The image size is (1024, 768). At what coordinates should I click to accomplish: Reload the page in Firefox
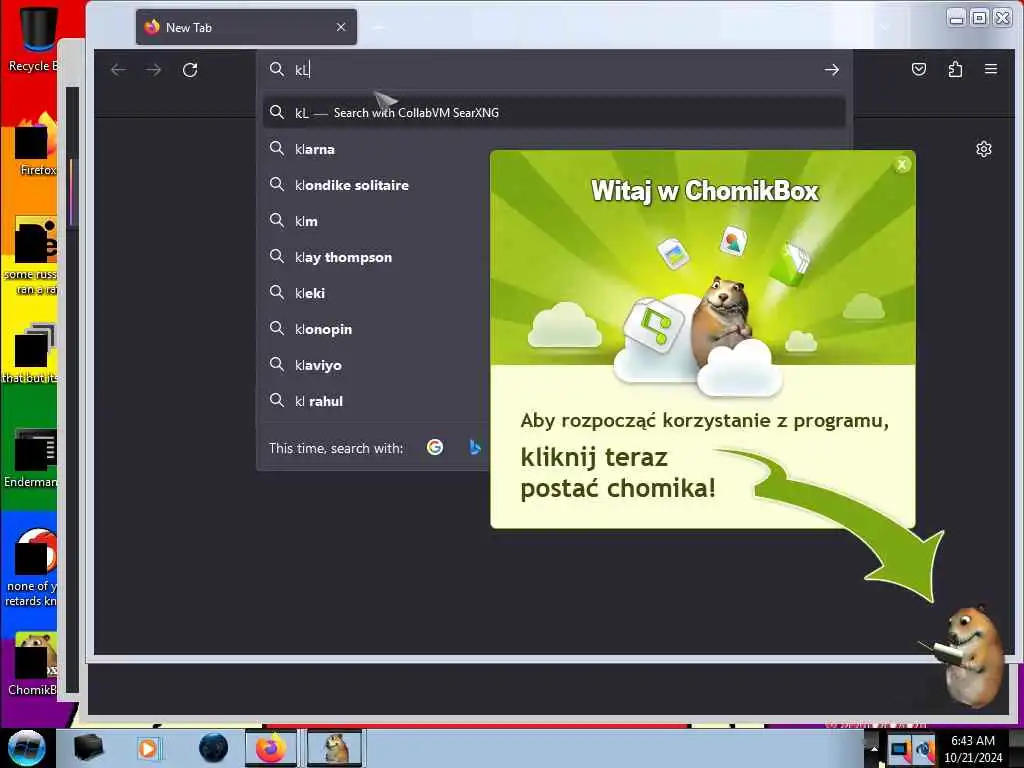click(190, 70)
